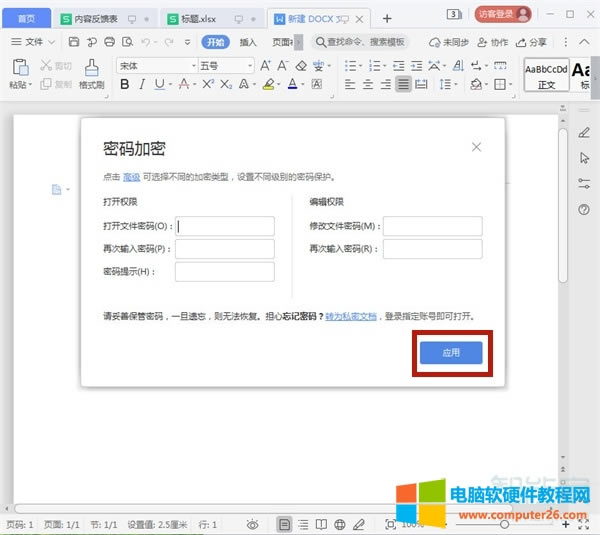Click the 高级 link in dialog
Viewport: 600px width, 535px height.
[x=131, y=176]
